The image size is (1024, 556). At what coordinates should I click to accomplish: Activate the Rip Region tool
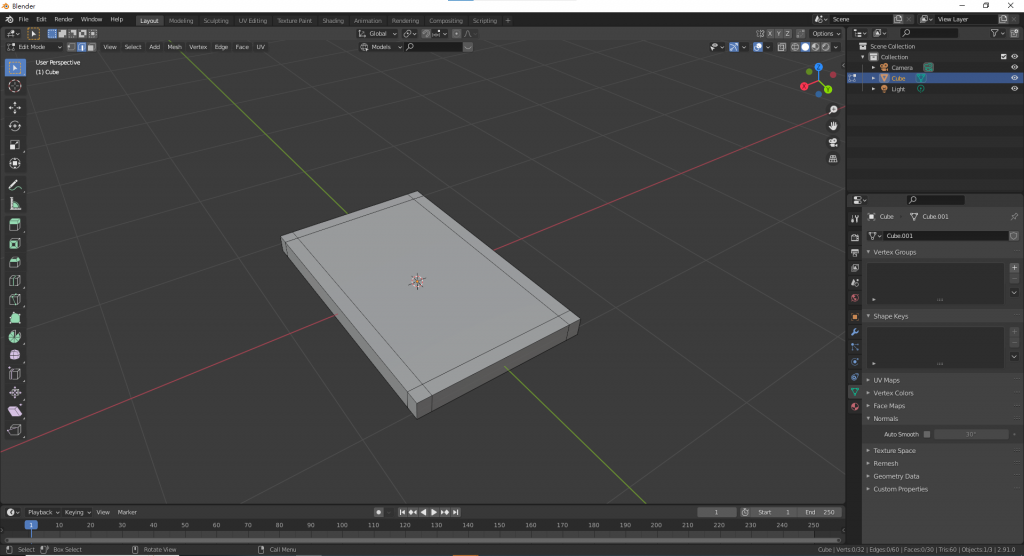pos(15,430)
